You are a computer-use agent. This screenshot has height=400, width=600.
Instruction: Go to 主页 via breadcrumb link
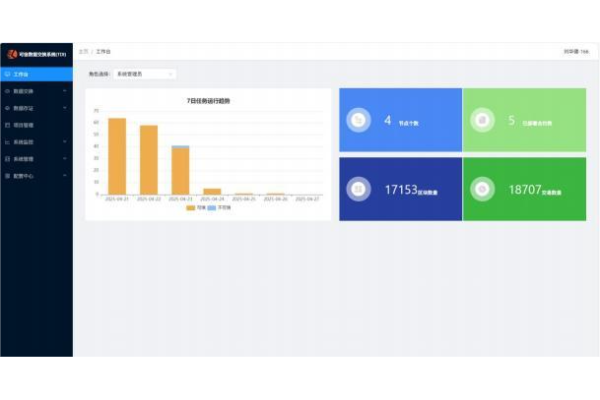coord(83,50)
